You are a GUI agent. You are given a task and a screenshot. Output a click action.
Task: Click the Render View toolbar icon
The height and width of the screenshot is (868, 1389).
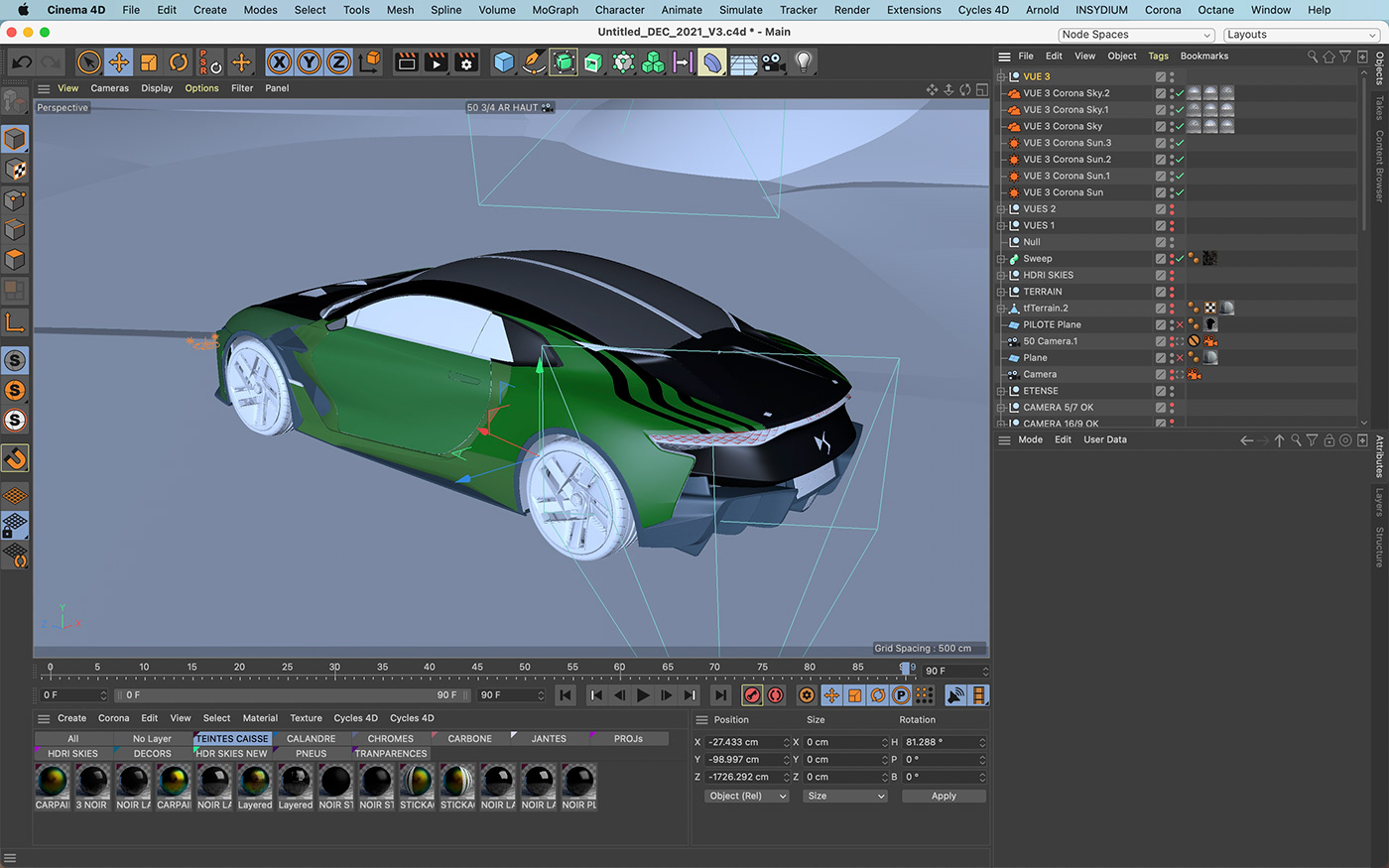point(407,62)
